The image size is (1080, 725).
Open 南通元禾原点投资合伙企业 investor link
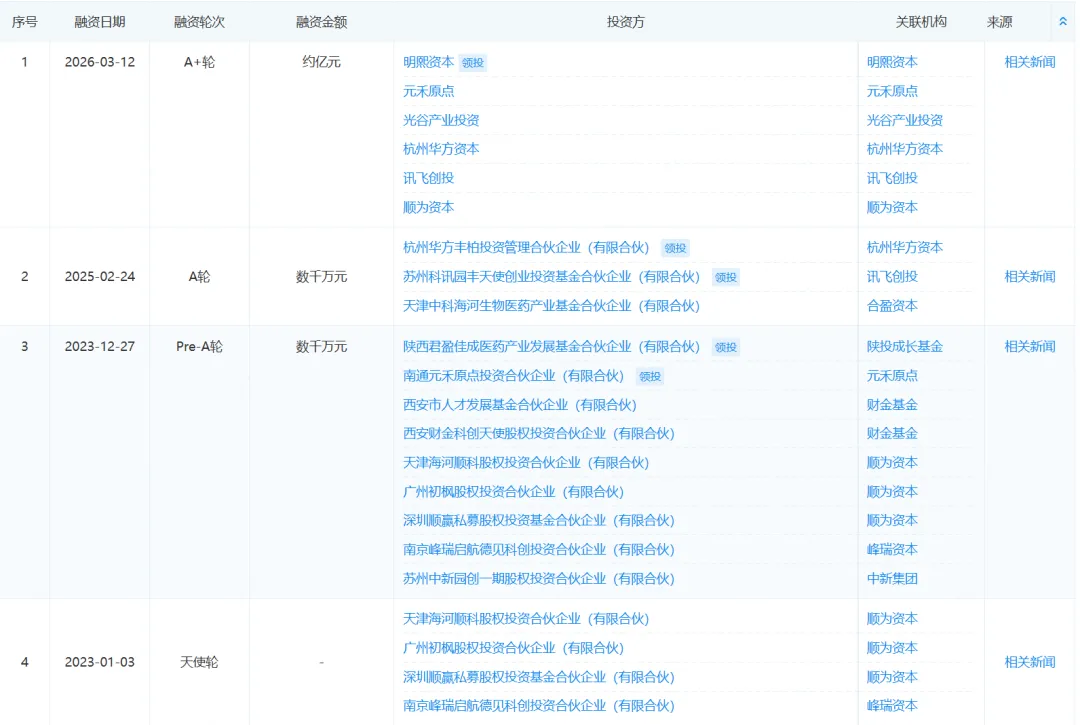[513, 376]
